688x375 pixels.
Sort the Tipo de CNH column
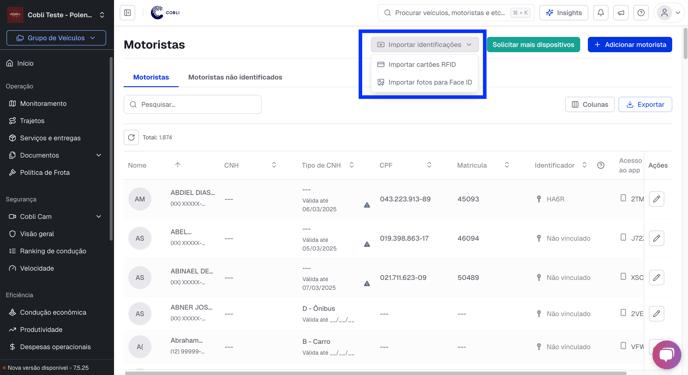pos(351,165)
